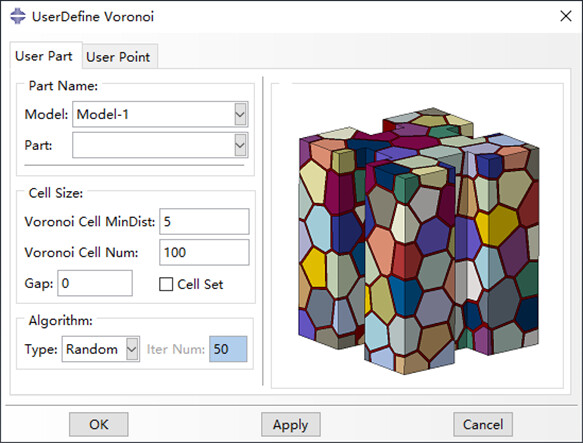
Task: Confirm settings with the OK button
Action: click(x=99, y=424)
